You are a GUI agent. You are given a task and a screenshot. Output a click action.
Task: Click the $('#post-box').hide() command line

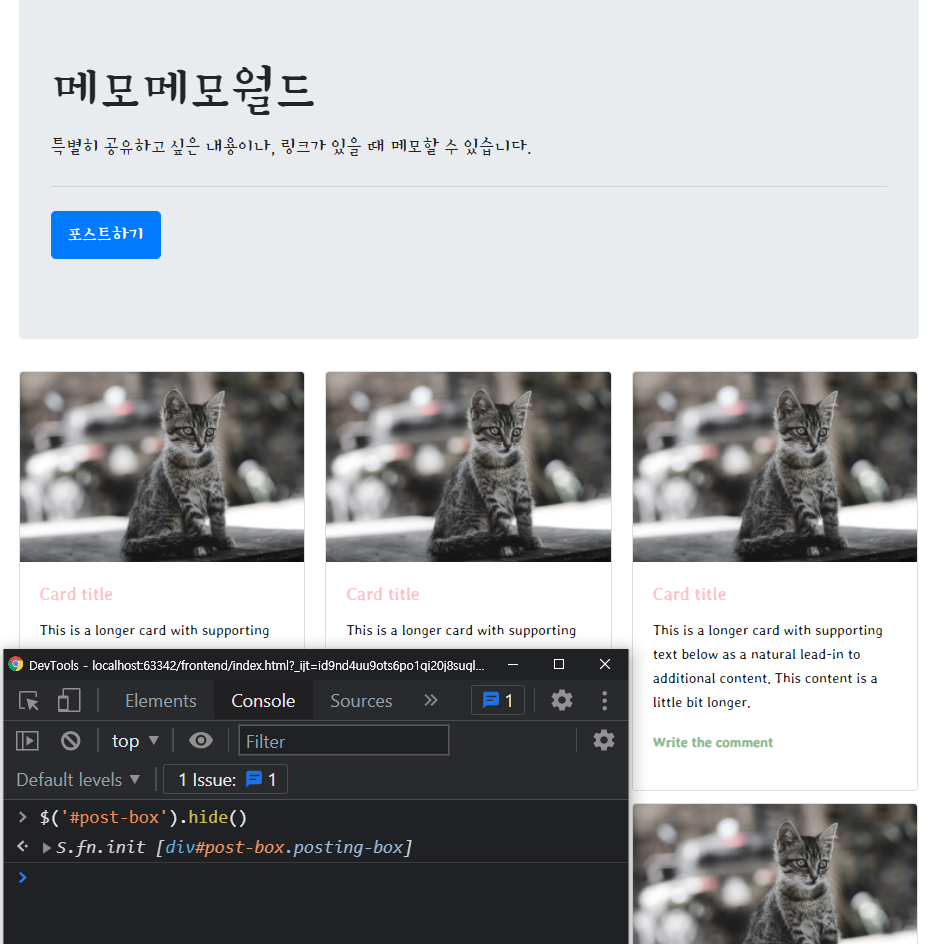[x=143, y=817]
